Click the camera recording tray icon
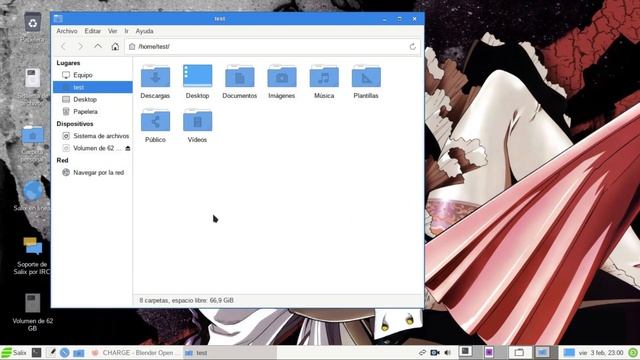The width and height of the screenshot is (640, 360). click(x=435, y=353)
